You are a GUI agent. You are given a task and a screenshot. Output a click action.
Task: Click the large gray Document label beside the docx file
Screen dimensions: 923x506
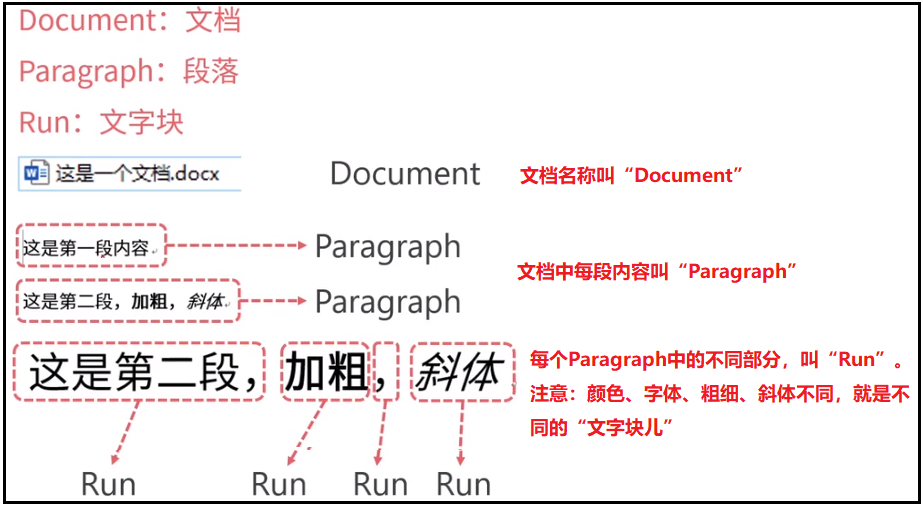[405, 174]
